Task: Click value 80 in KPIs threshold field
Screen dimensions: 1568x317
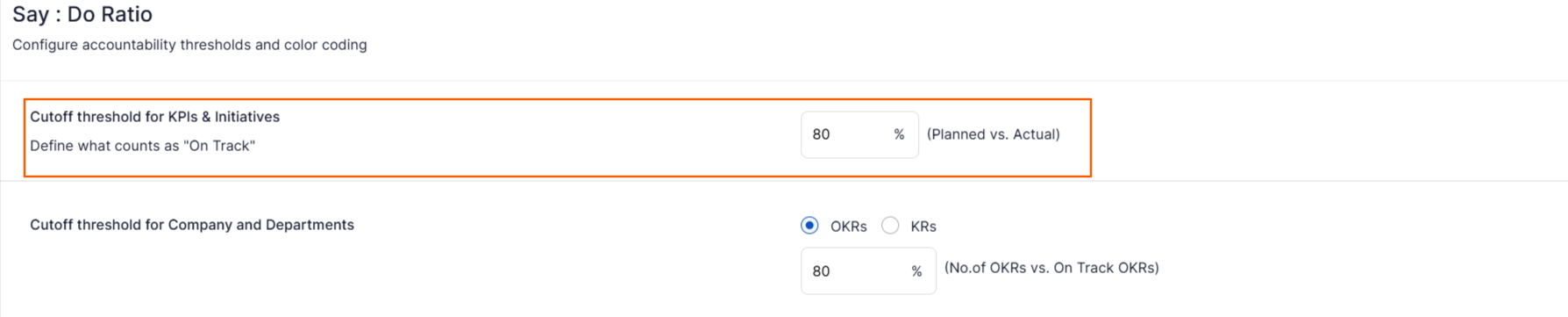Action: tap(821, 134)
